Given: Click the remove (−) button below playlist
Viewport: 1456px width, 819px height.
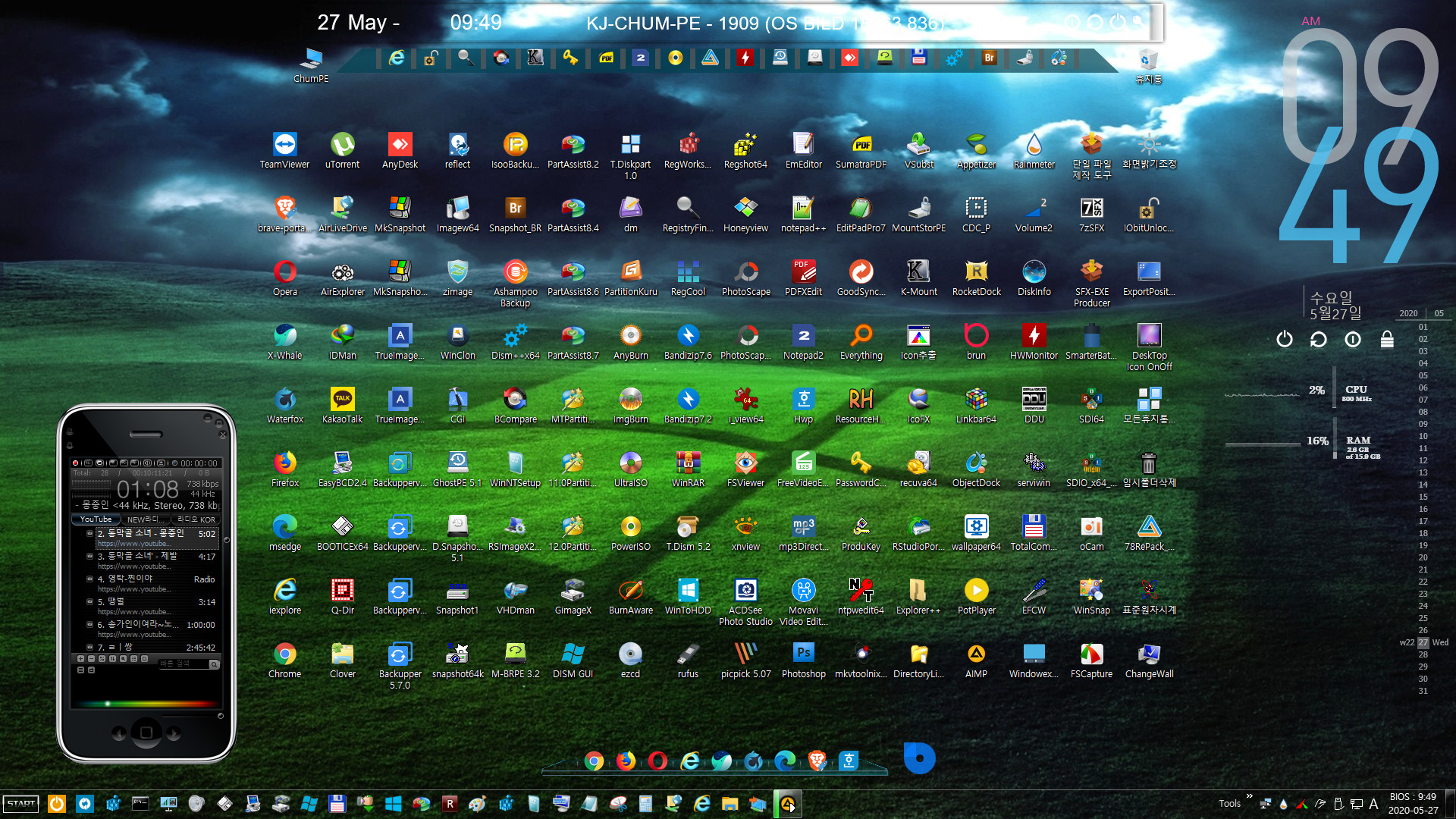Looking at the screenshot, I should 92,659.
